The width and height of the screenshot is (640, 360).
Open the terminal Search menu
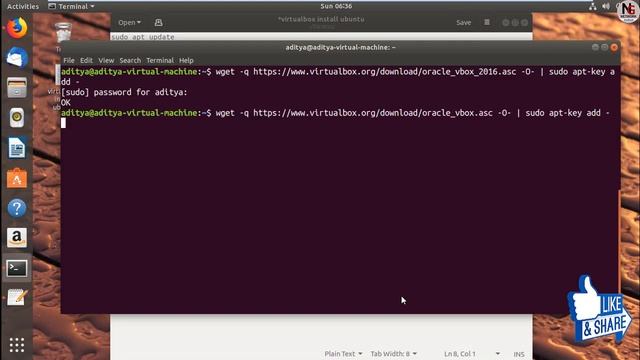point(130,60)
